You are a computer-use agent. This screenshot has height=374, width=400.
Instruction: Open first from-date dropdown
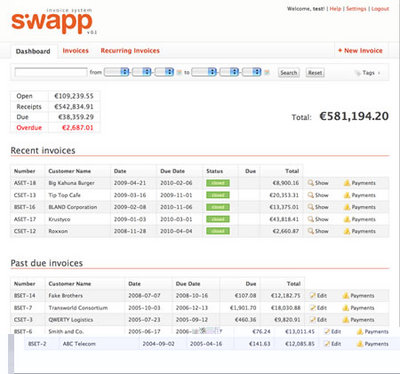tap(117, 72)
